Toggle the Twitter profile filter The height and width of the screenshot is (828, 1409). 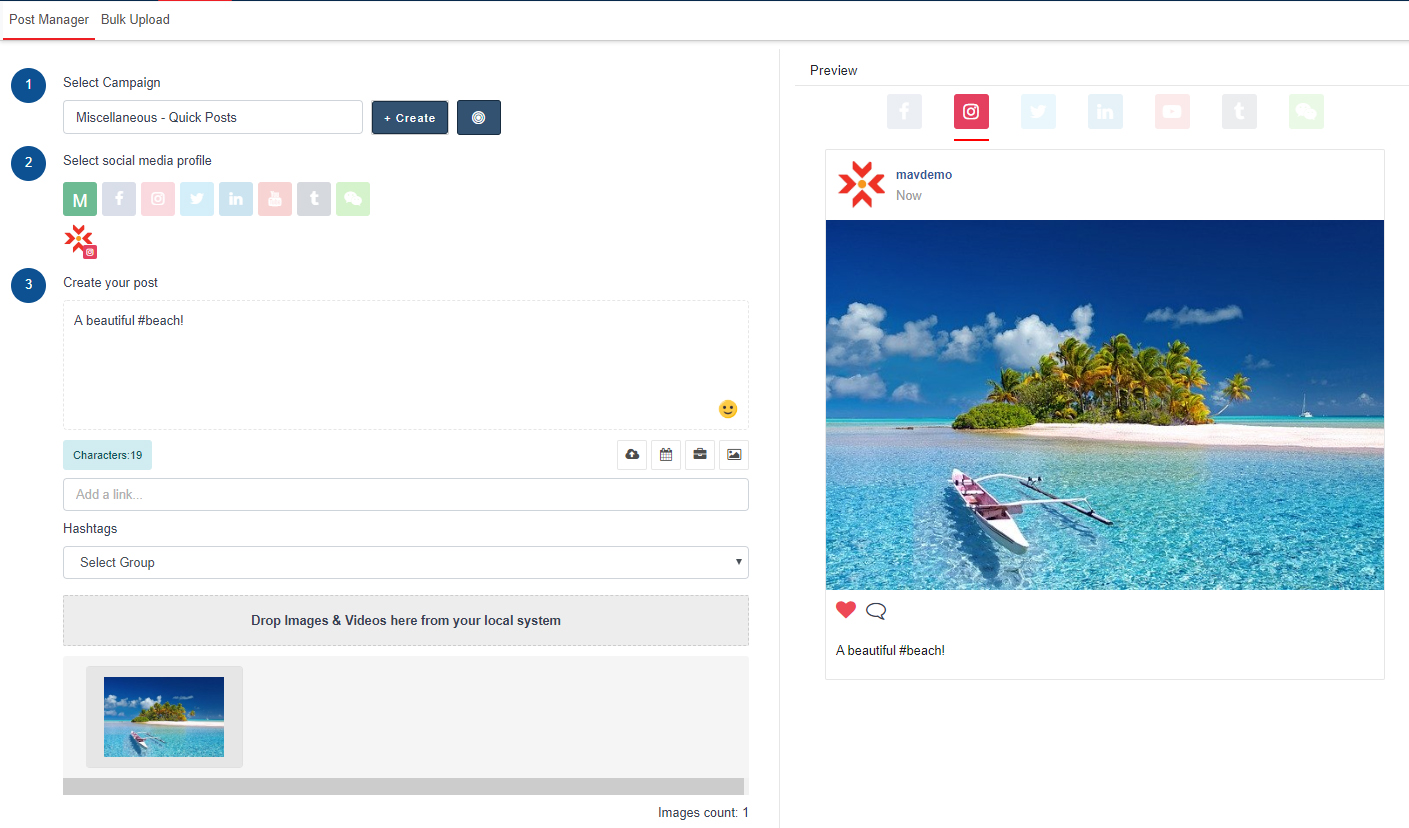coord(197,199)
